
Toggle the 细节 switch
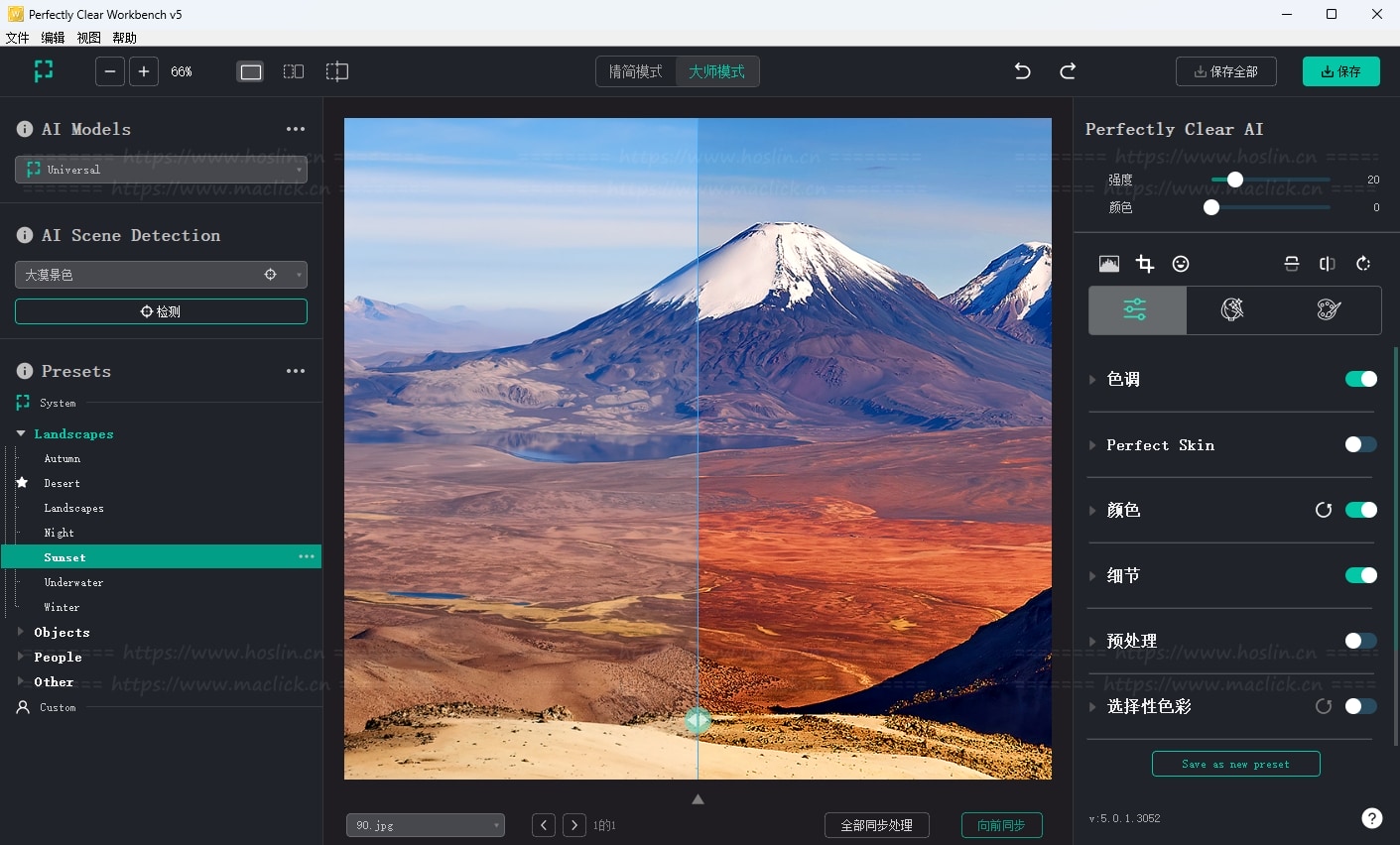1361,575
